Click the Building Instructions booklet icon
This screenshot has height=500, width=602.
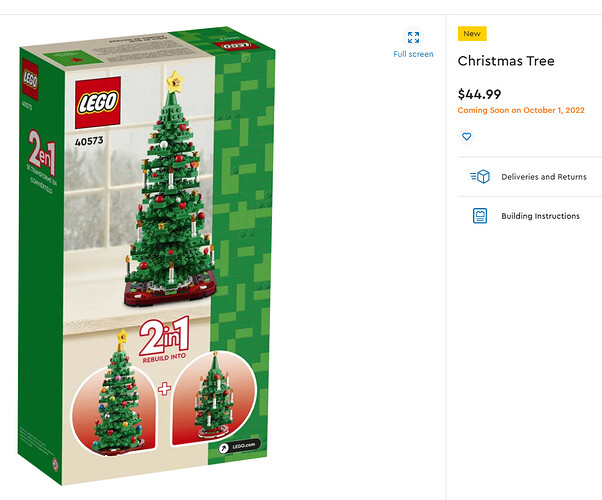(480, 215)
